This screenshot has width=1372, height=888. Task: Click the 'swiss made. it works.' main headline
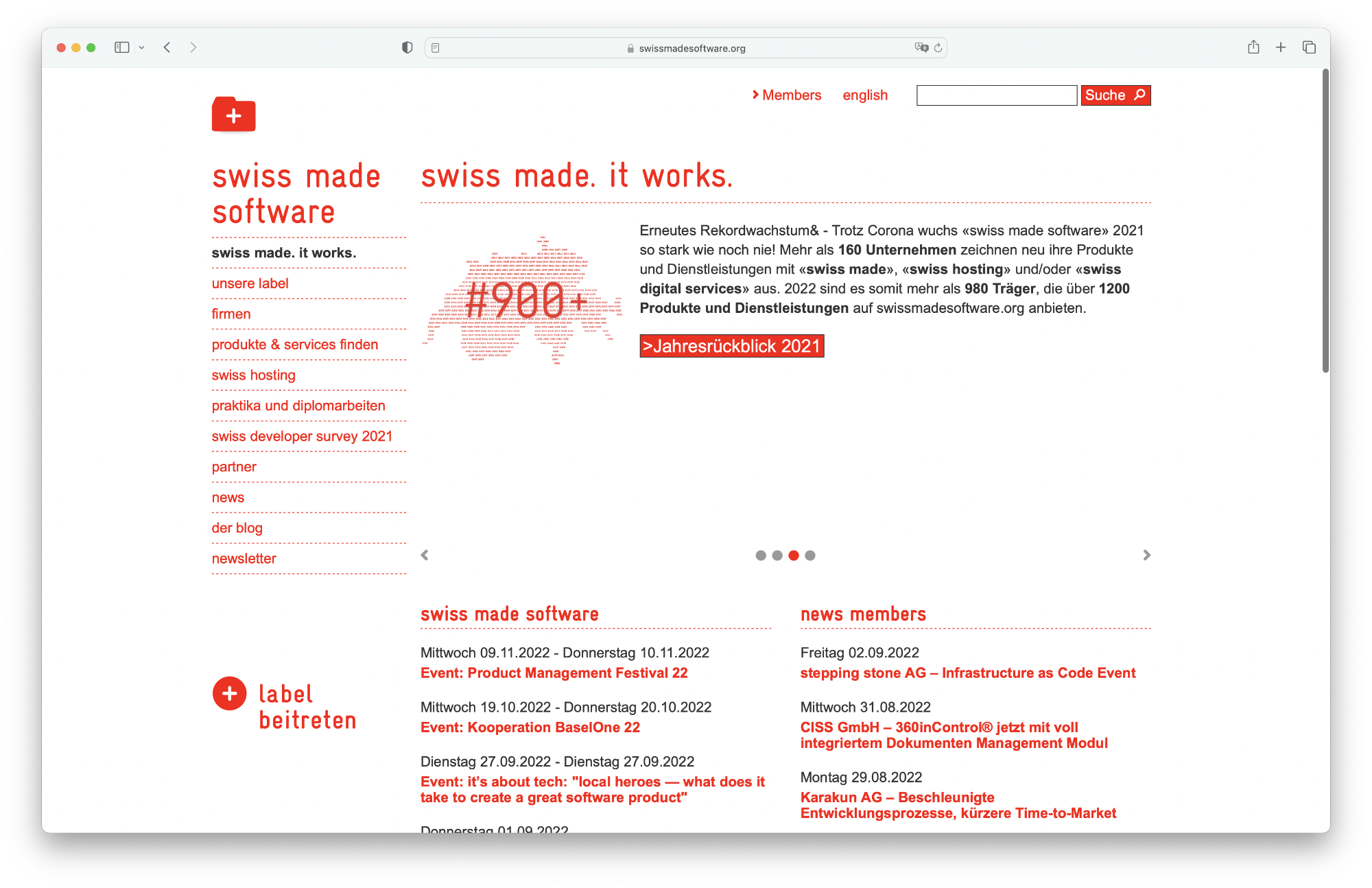click(x=577, y=176)
